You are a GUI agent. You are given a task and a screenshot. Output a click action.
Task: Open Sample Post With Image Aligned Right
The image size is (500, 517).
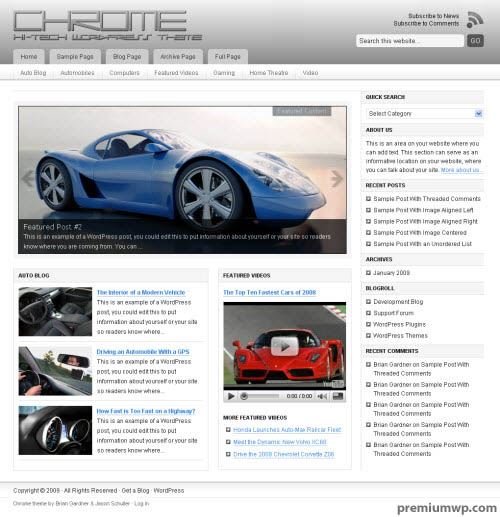pos(426,221)
